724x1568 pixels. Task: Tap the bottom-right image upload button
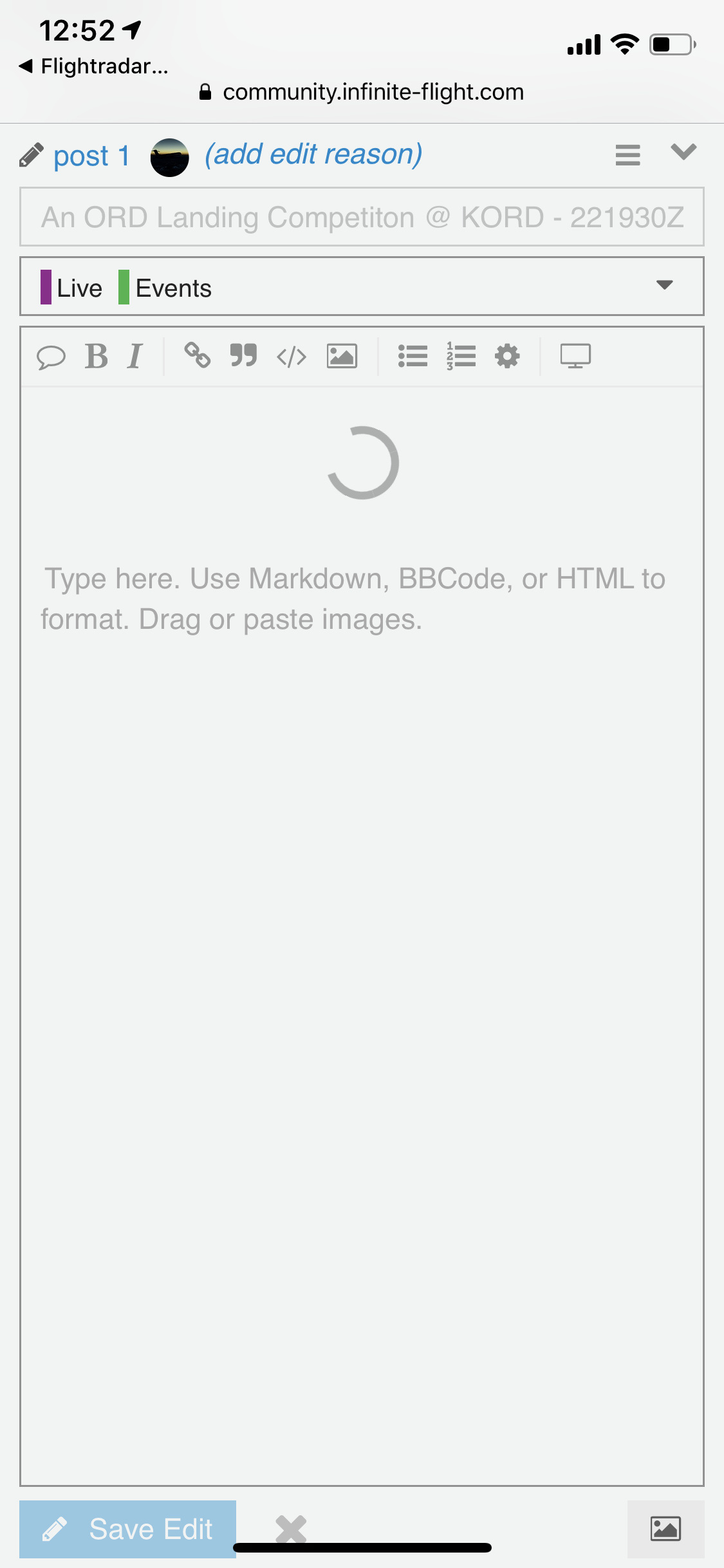pyautogui.click(x=665, y=1529)
